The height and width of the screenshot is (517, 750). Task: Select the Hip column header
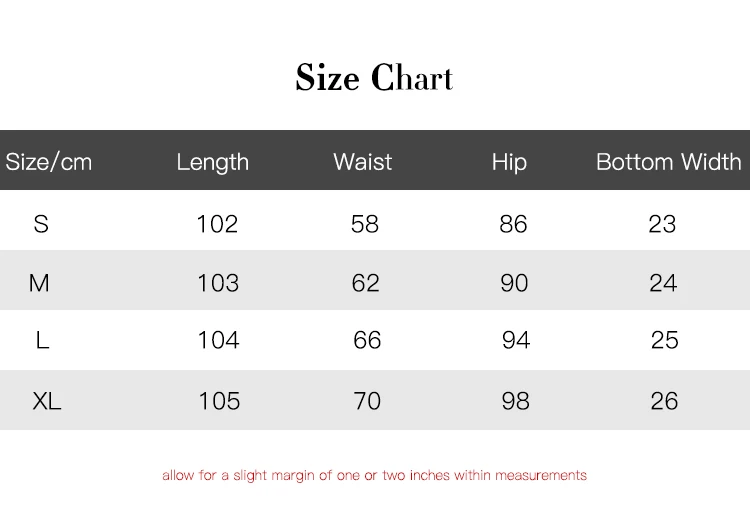pos(509,162)
